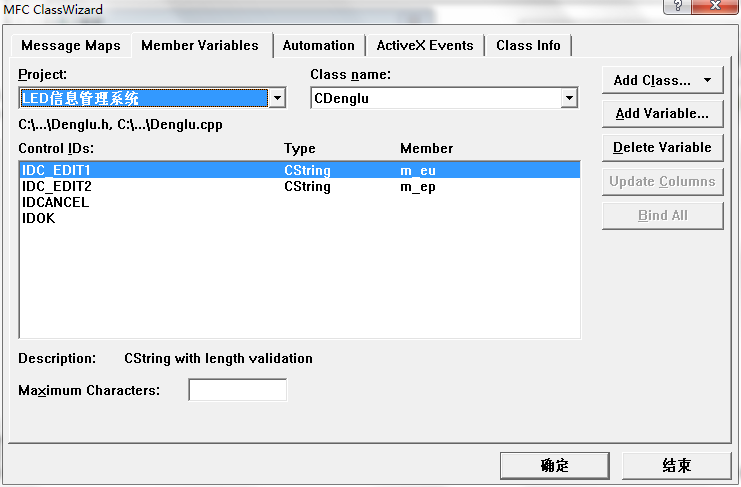Click the help question mark icon
Screen dimensions: 741x487
pos(677,7)
